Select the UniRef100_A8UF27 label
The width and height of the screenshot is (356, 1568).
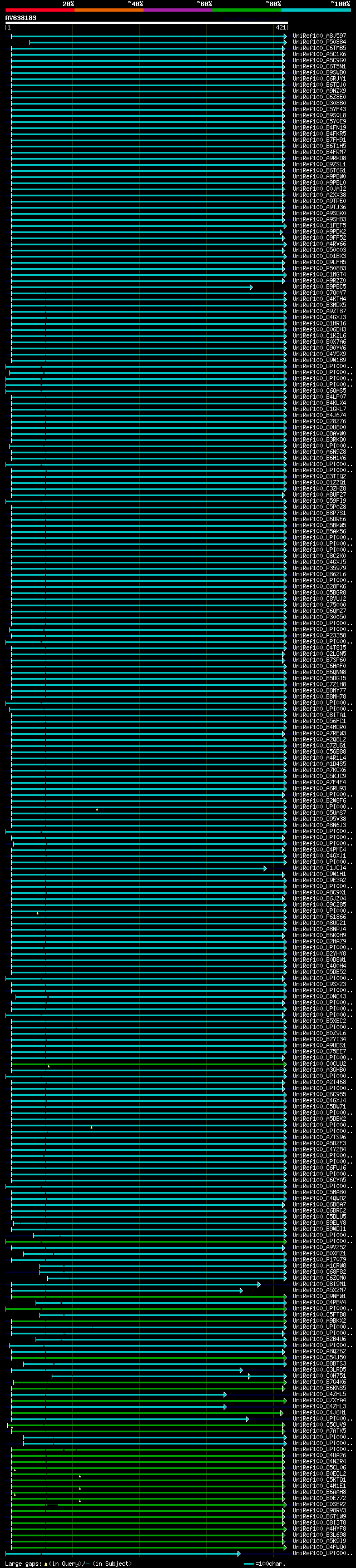tap(319, 495)
